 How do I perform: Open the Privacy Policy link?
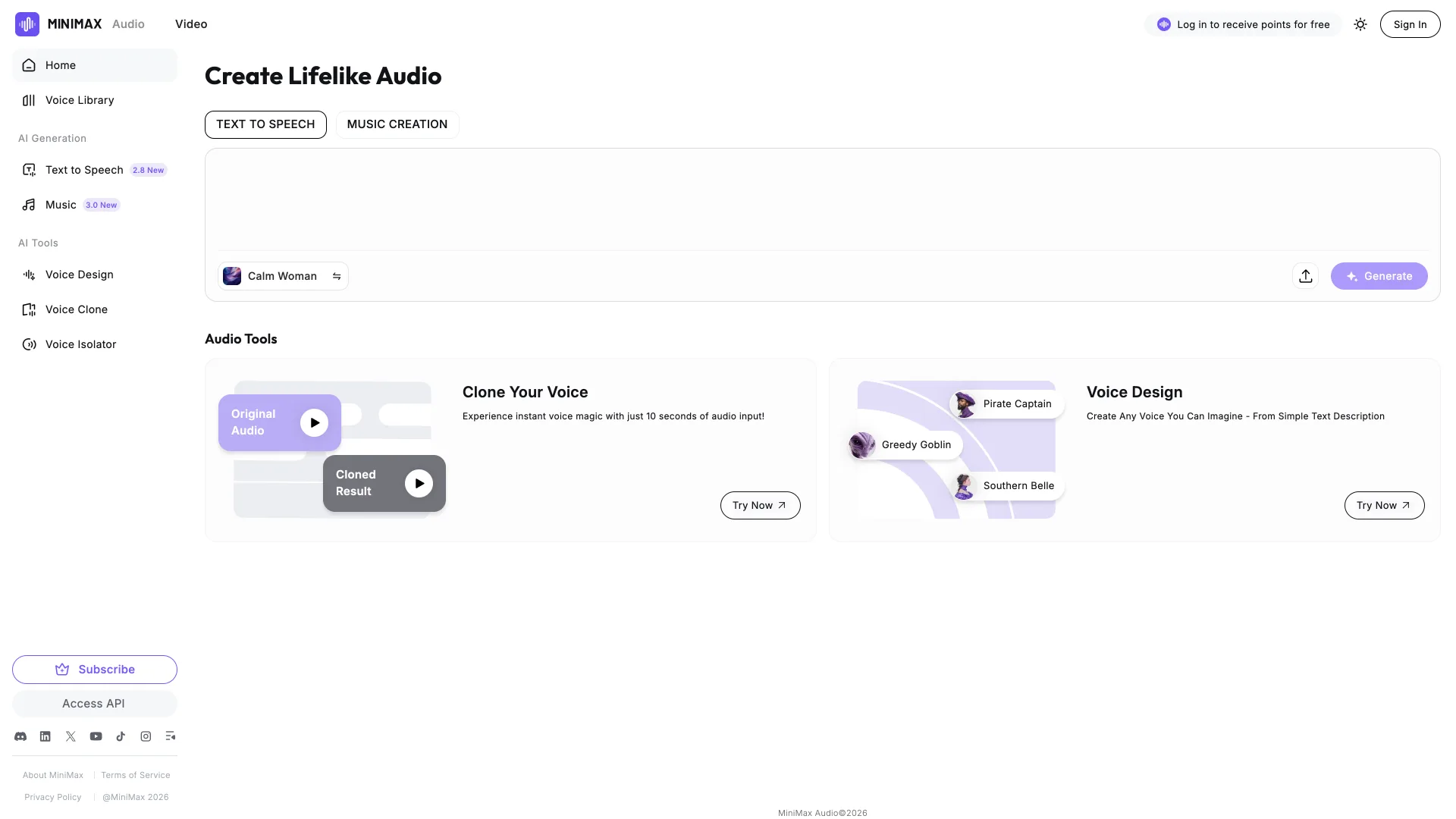[53, 797]
